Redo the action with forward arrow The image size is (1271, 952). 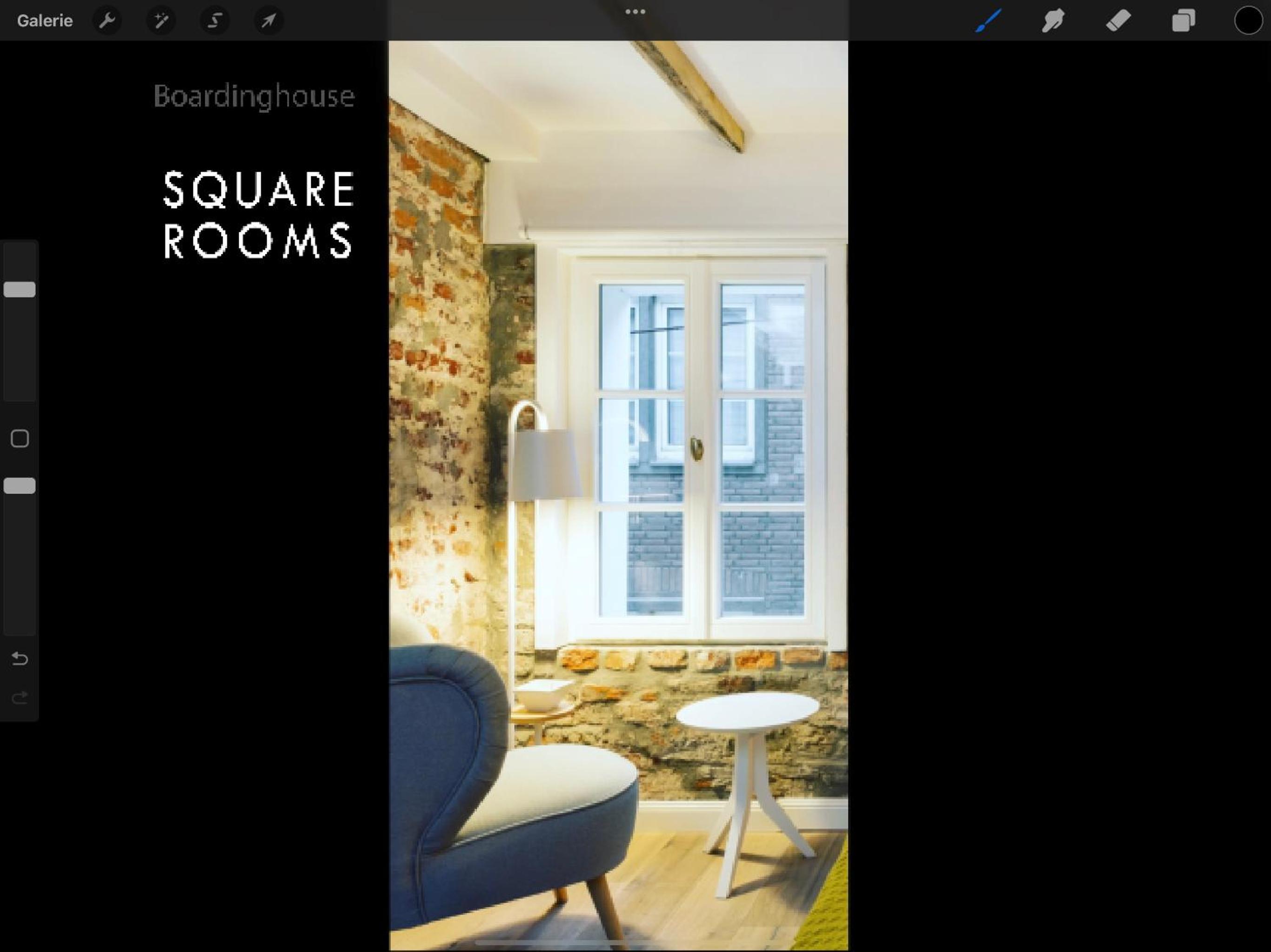point(20,698)
